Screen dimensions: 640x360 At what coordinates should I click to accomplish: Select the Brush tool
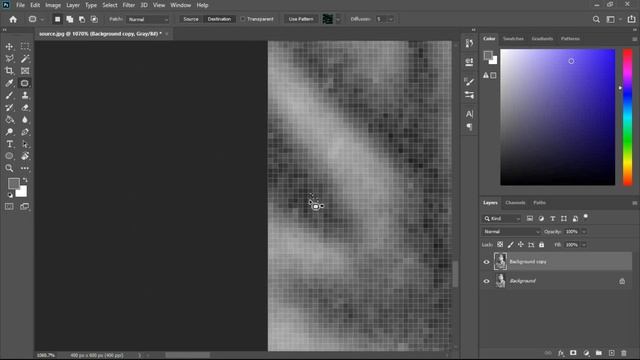9,96
